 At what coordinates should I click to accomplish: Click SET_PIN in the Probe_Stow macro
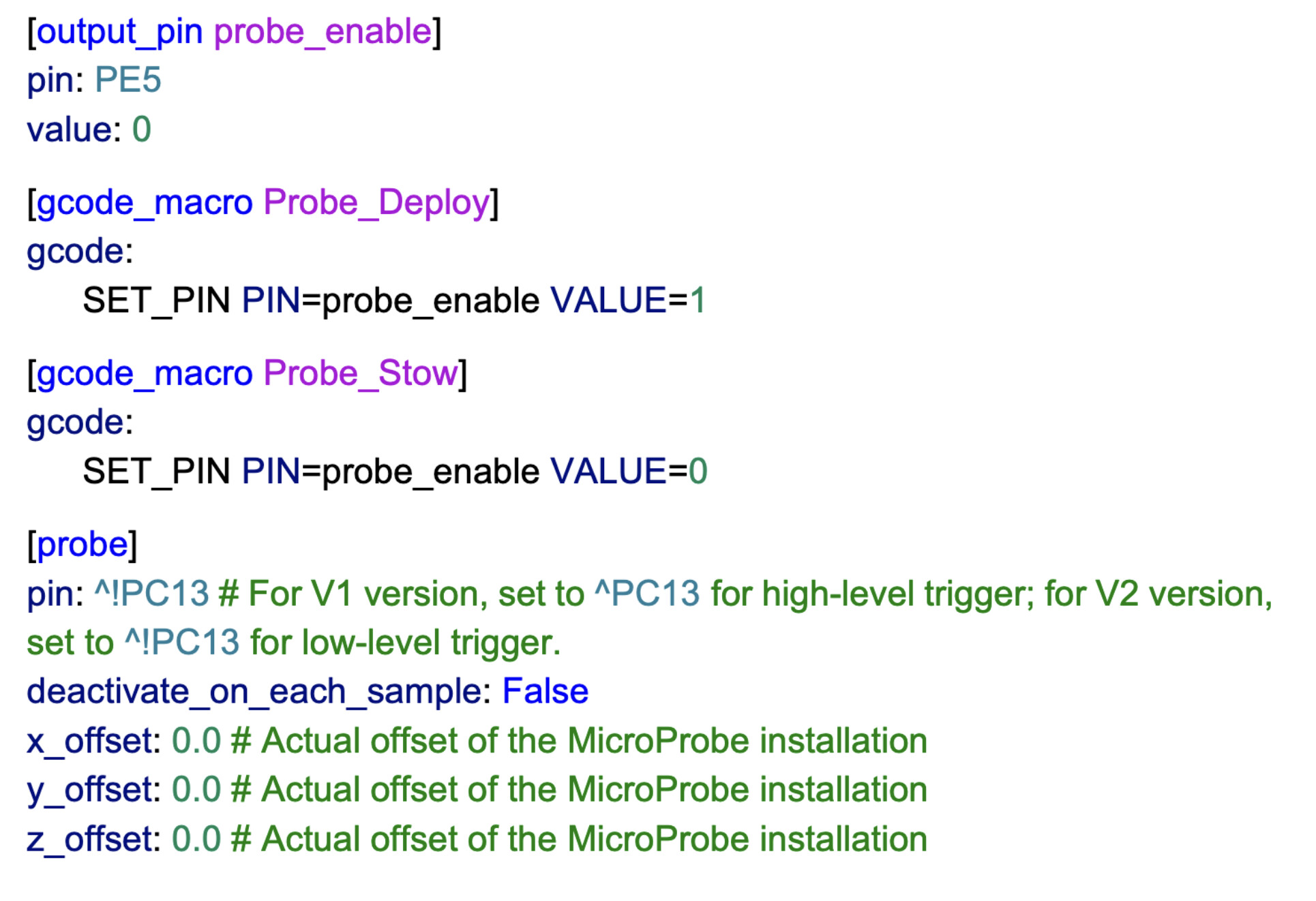point(156,472)
